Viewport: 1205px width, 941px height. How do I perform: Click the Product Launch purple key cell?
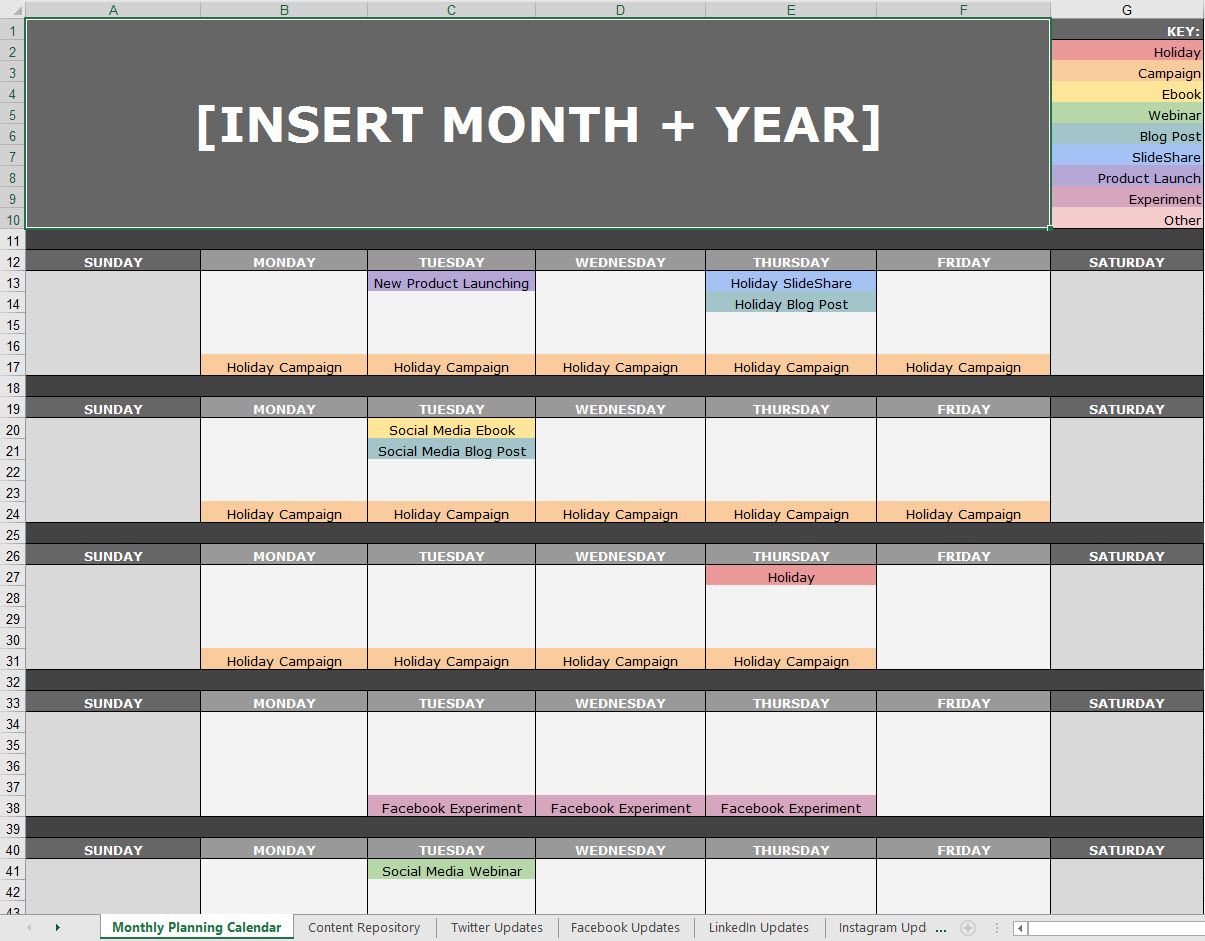pyautogui.click(x=1126, y=178)
